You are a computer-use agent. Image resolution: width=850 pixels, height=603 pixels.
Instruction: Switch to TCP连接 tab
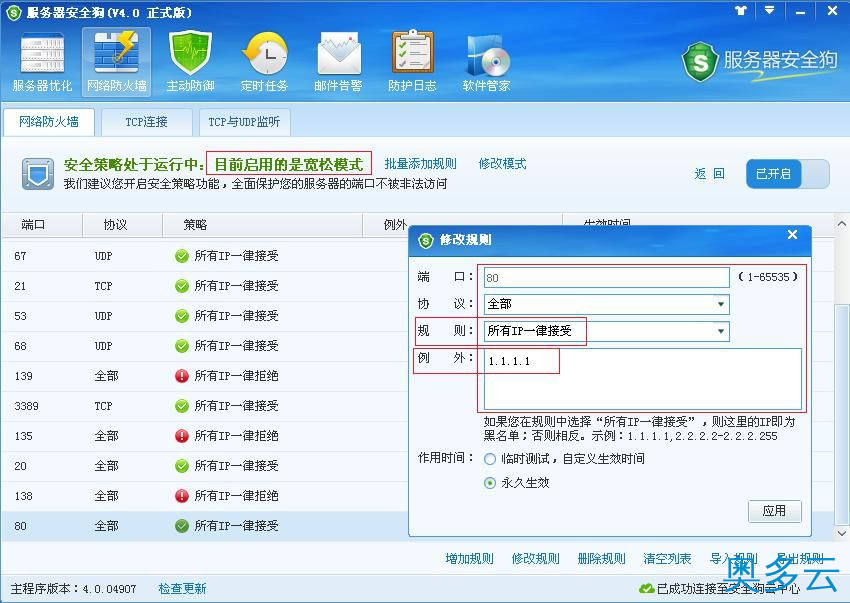(x=146, y=122)
